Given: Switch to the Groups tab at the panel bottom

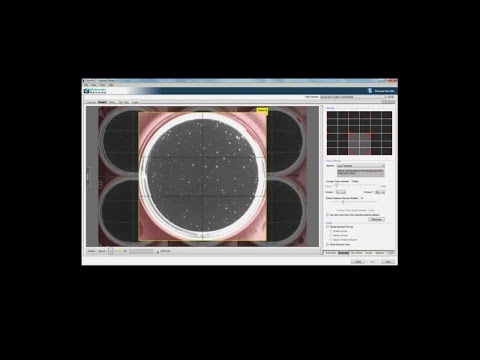Looking at the screenshot, I should 369,253.
